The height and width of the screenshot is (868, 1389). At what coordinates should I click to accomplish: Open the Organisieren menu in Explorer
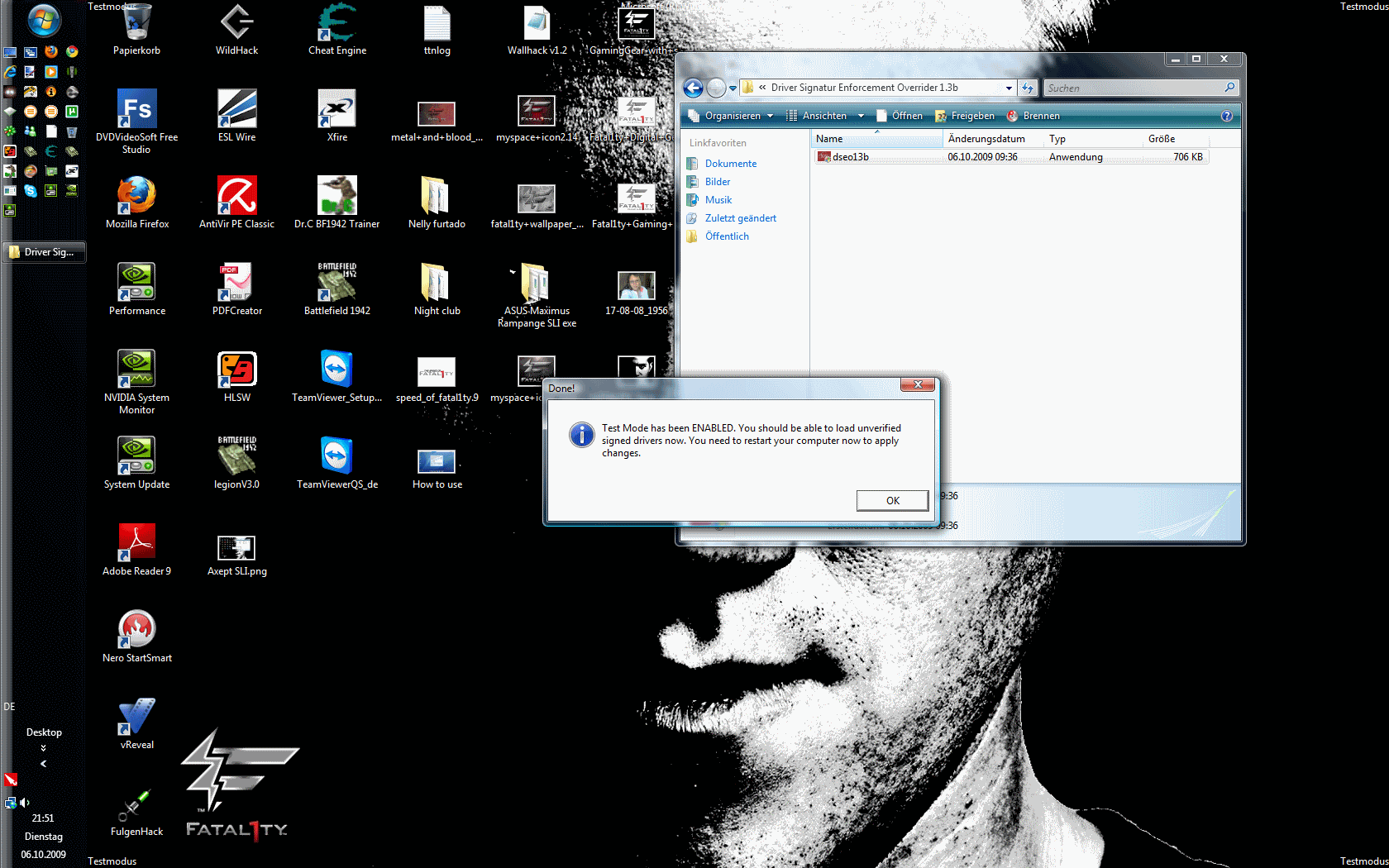(x=730, y=116)
